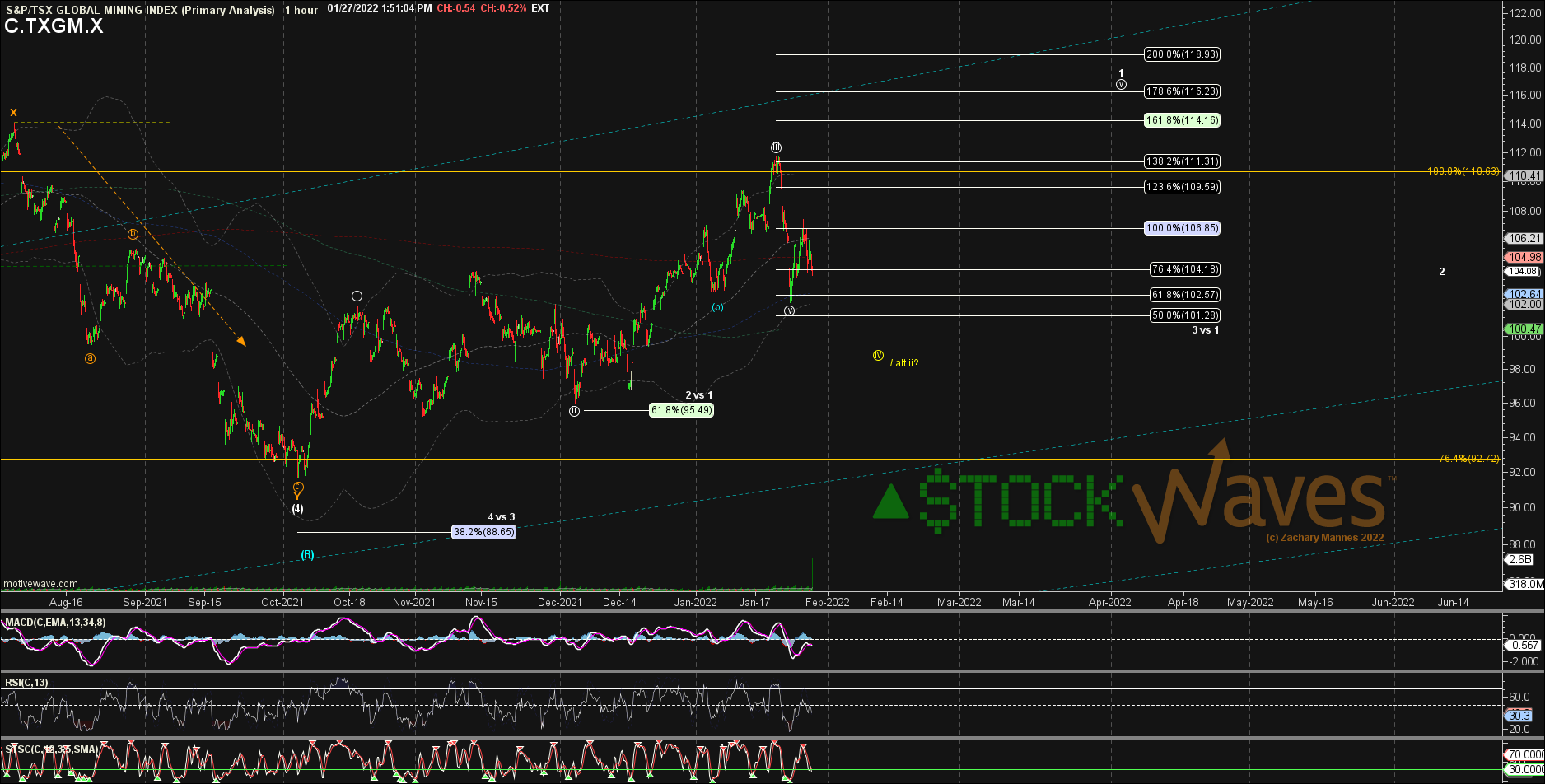The height and width of the screenshot is (784, 1545).
Task: Select the 178.6%(116.23) Fibonacci label
Action: pos(1182,91)
